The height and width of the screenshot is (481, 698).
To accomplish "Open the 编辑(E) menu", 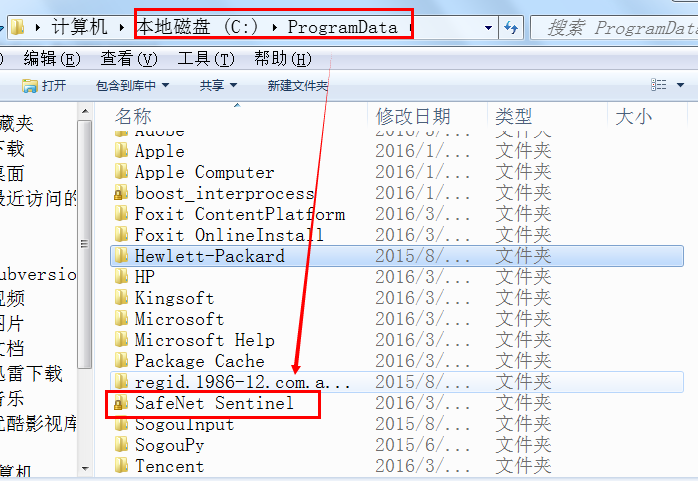I will [x=52, y=59].
